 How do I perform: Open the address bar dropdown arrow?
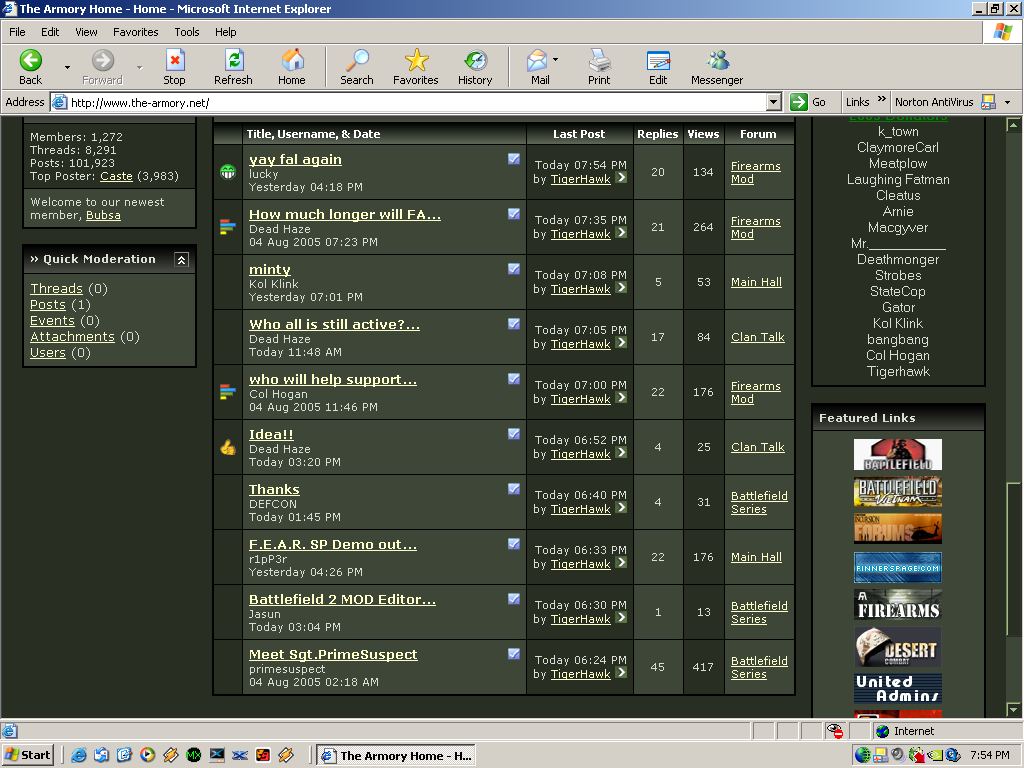tap(774, 102)
